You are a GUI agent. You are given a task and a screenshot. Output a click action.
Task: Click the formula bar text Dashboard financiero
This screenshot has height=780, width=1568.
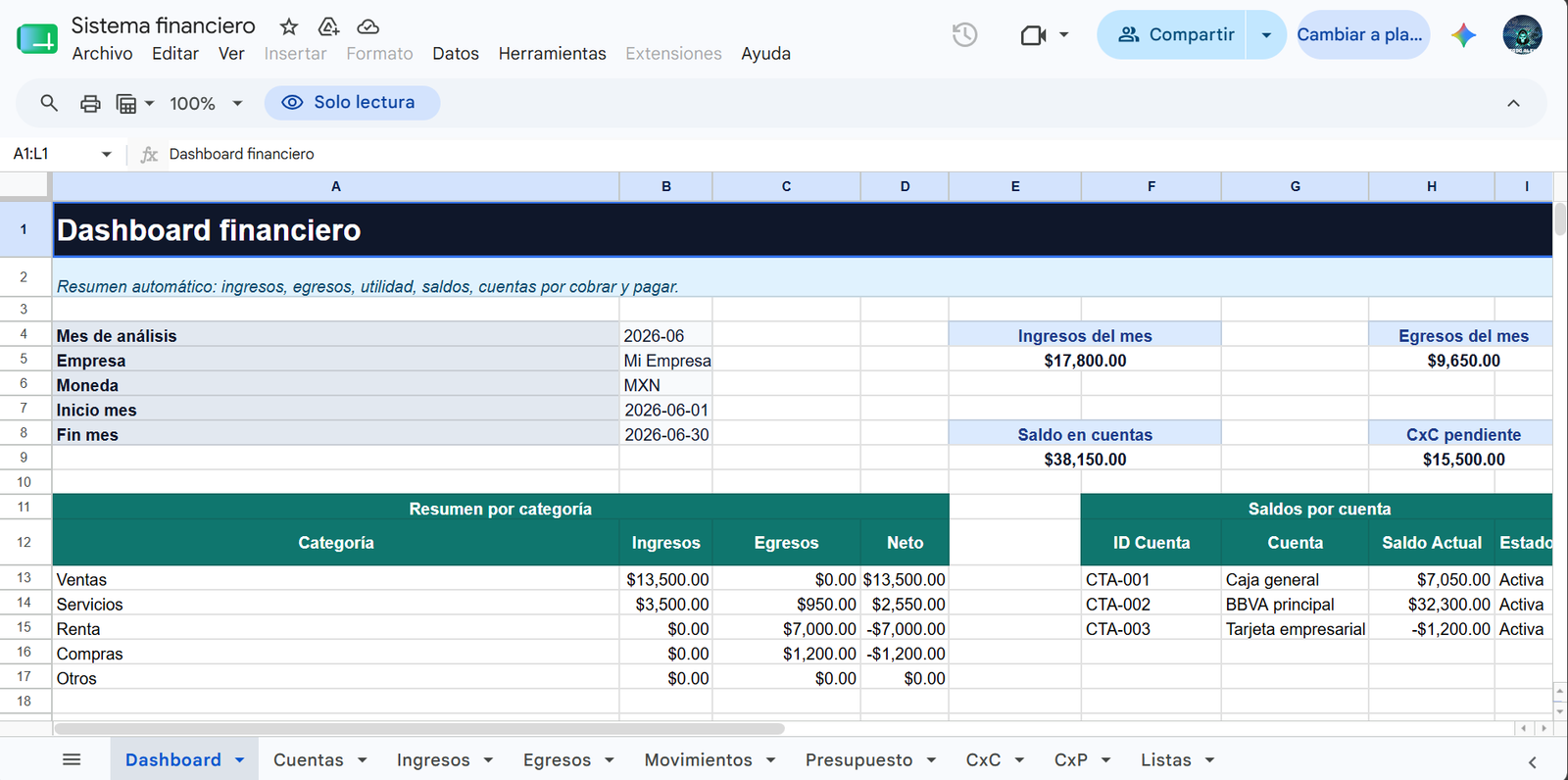241,154
